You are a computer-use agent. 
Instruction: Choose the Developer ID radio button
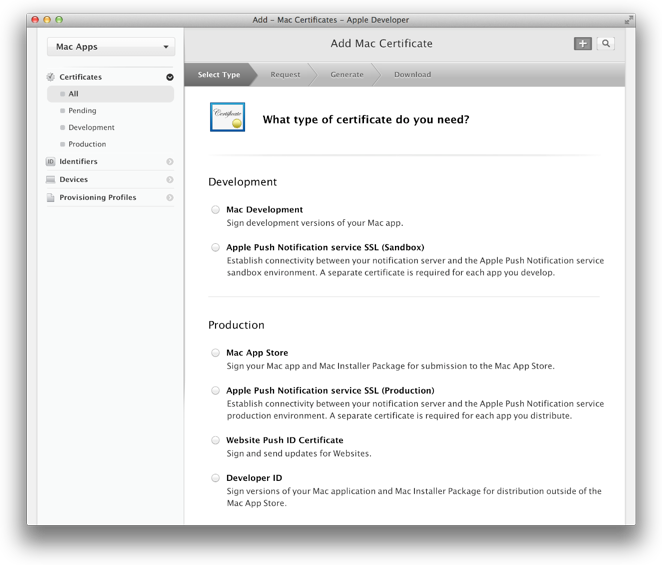tap(215, 478)
